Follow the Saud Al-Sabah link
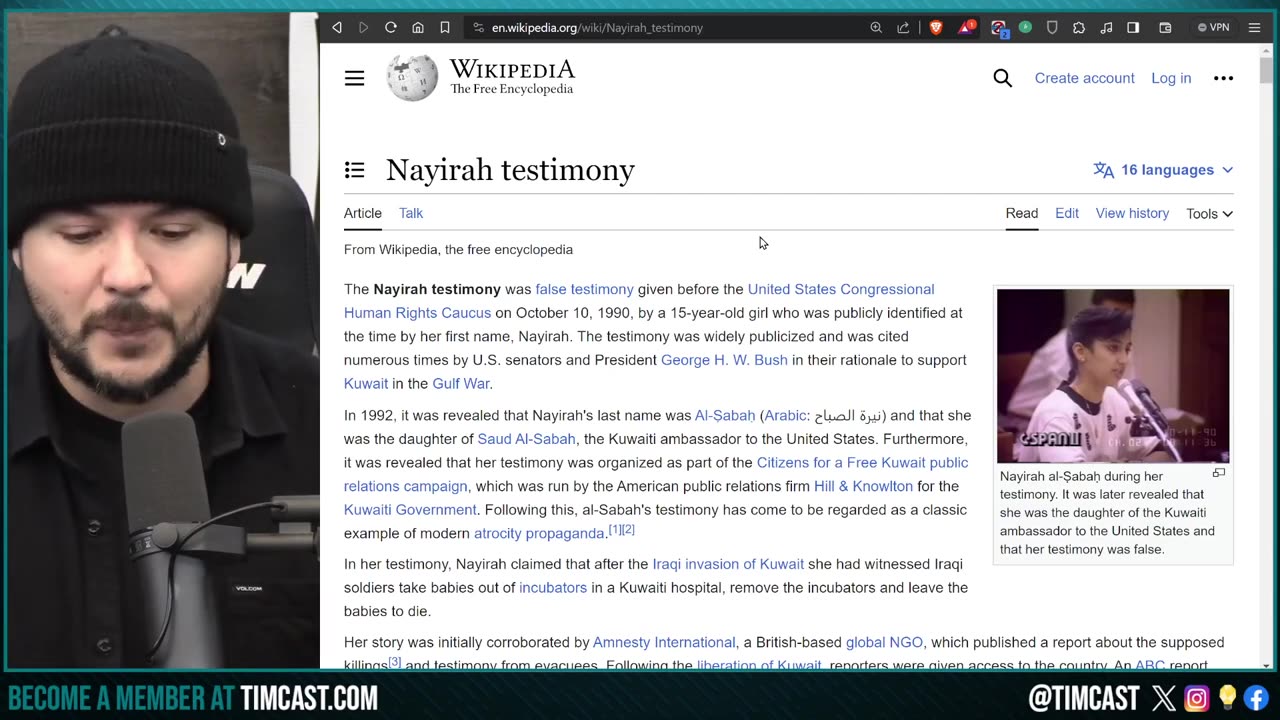Image resolution: width=1280 pixels, height=720 pixels. [x=527, y=439]
